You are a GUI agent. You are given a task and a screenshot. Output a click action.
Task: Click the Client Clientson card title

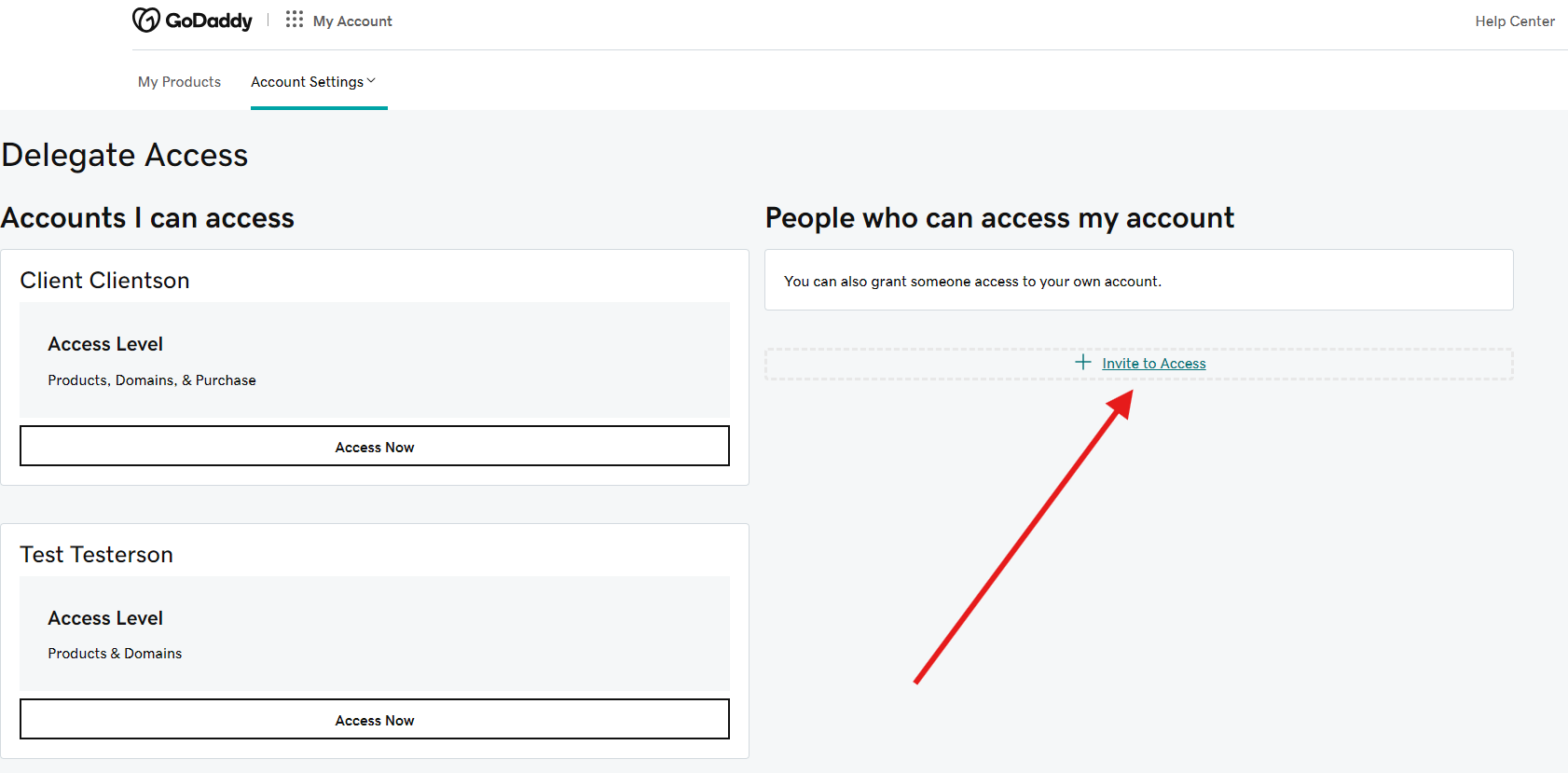104,281
